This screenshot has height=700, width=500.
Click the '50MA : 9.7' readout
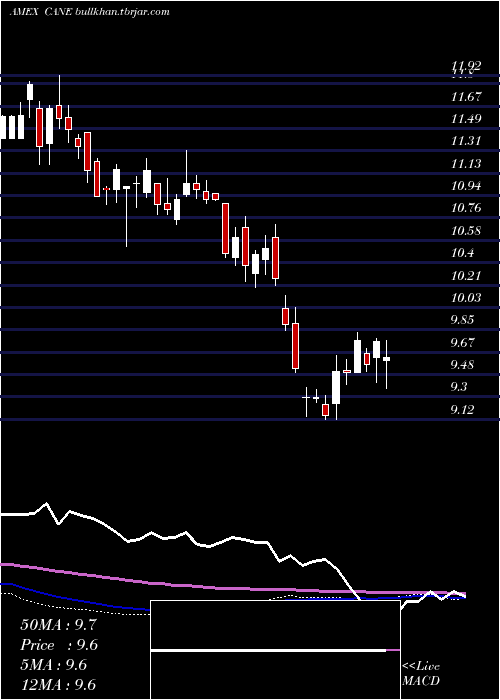coord(58,625)
